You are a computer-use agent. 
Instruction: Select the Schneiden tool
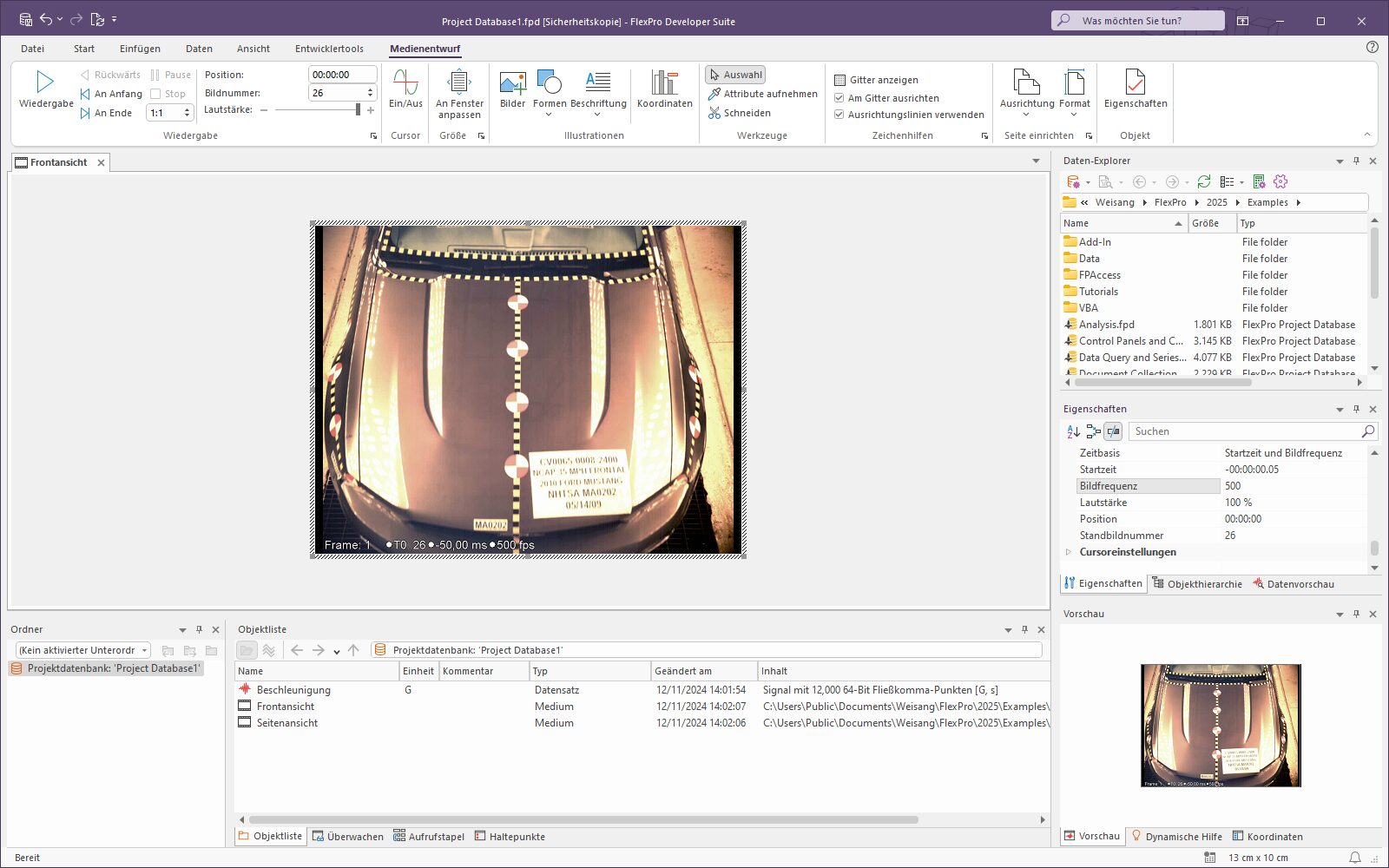click(739, 113)
